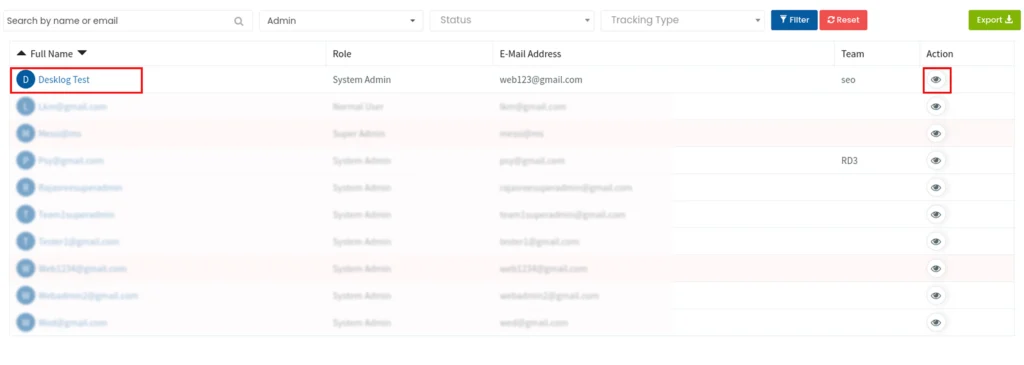1024x365 pixels.
Task: Open the Admin role dropdown
Action: tap(341, 20)
